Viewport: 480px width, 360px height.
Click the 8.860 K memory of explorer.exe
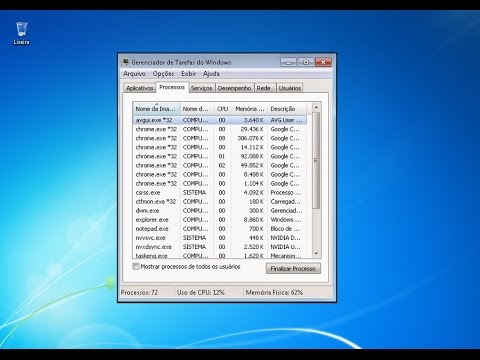tap(253, 220)
